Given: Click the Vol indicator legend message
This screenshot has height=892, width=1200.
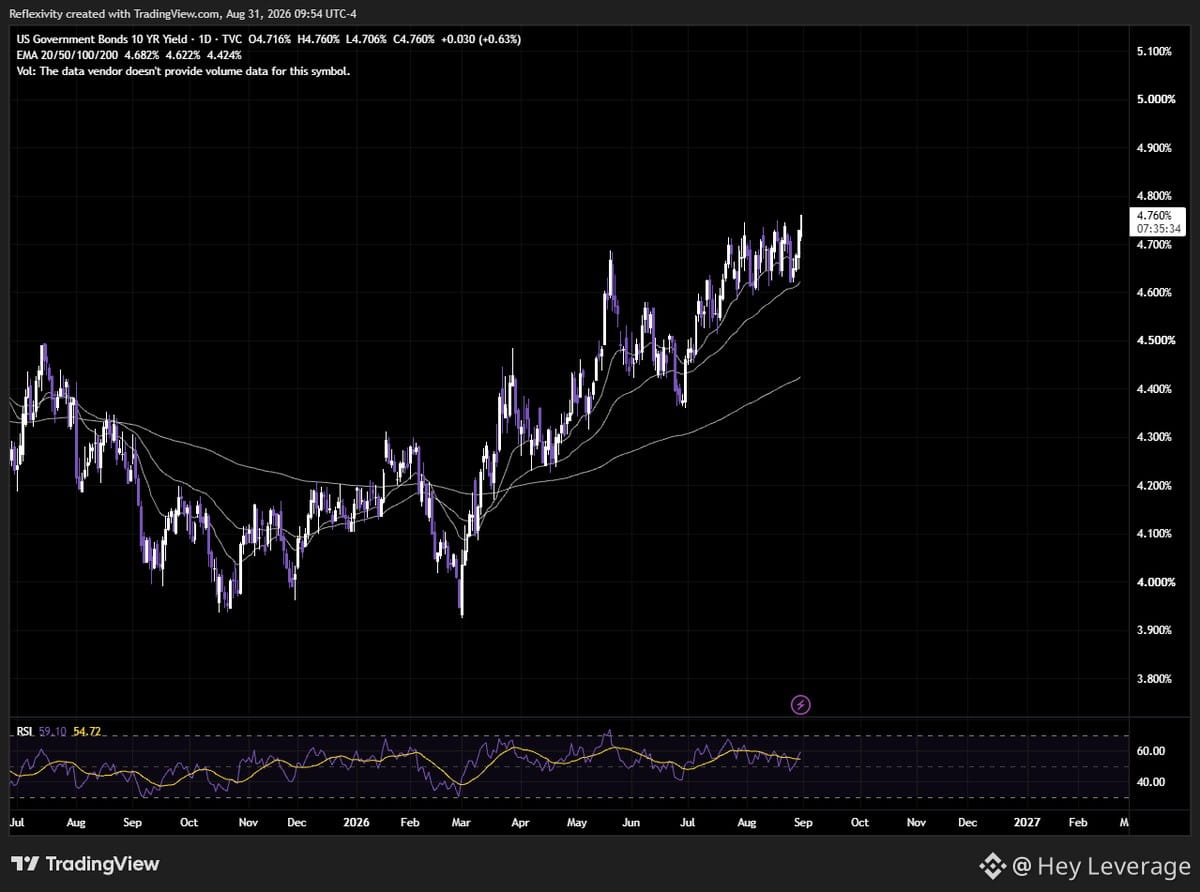Looking at the screenshot, I should click(183, 72).
